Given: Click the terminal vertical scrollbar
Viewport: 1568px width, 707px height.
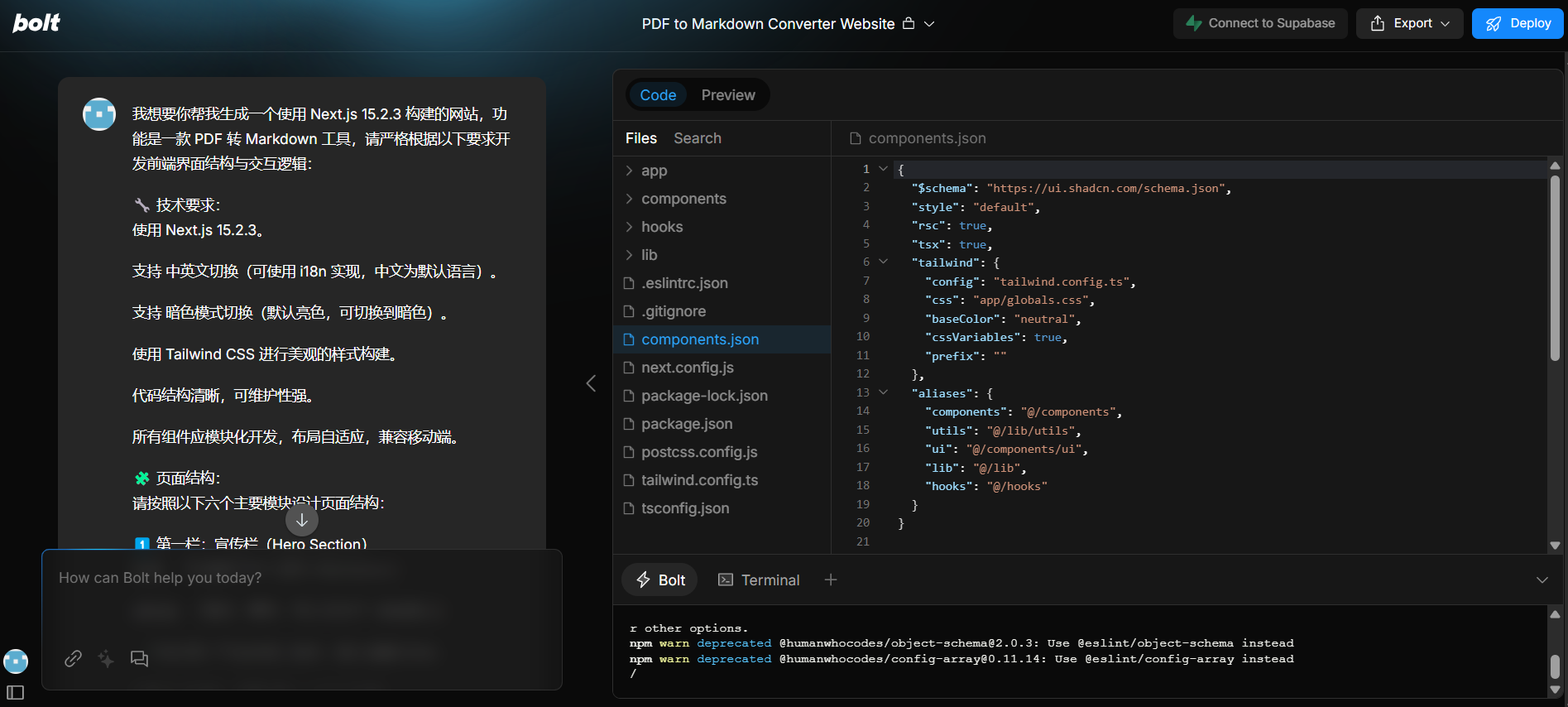Looking at the screenshot, I should click(1555, 666).
